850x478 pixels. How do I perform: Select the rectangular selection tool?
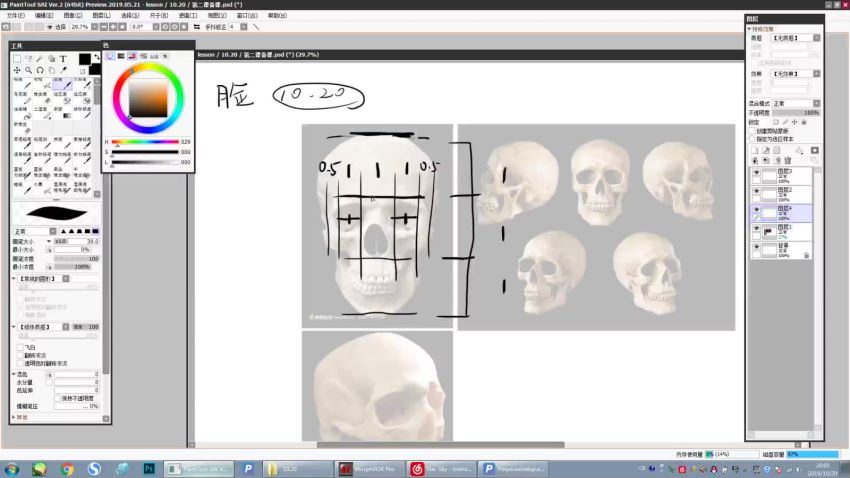[x=17, y=59]
